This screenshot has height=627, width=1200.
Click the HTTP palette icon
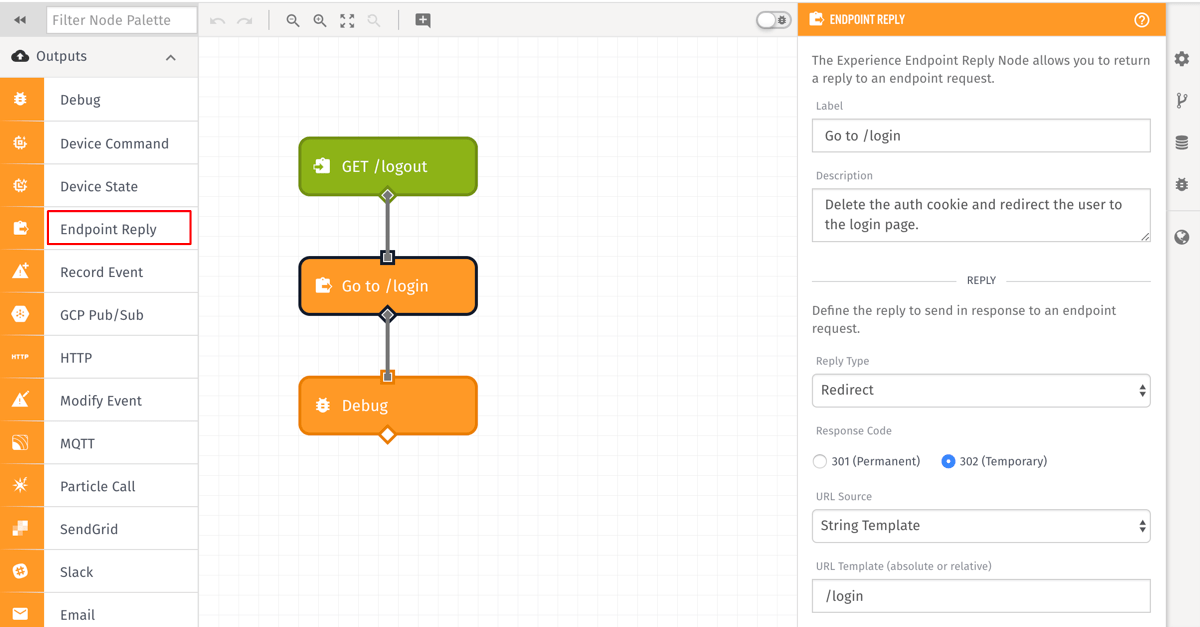coord(21,357)
